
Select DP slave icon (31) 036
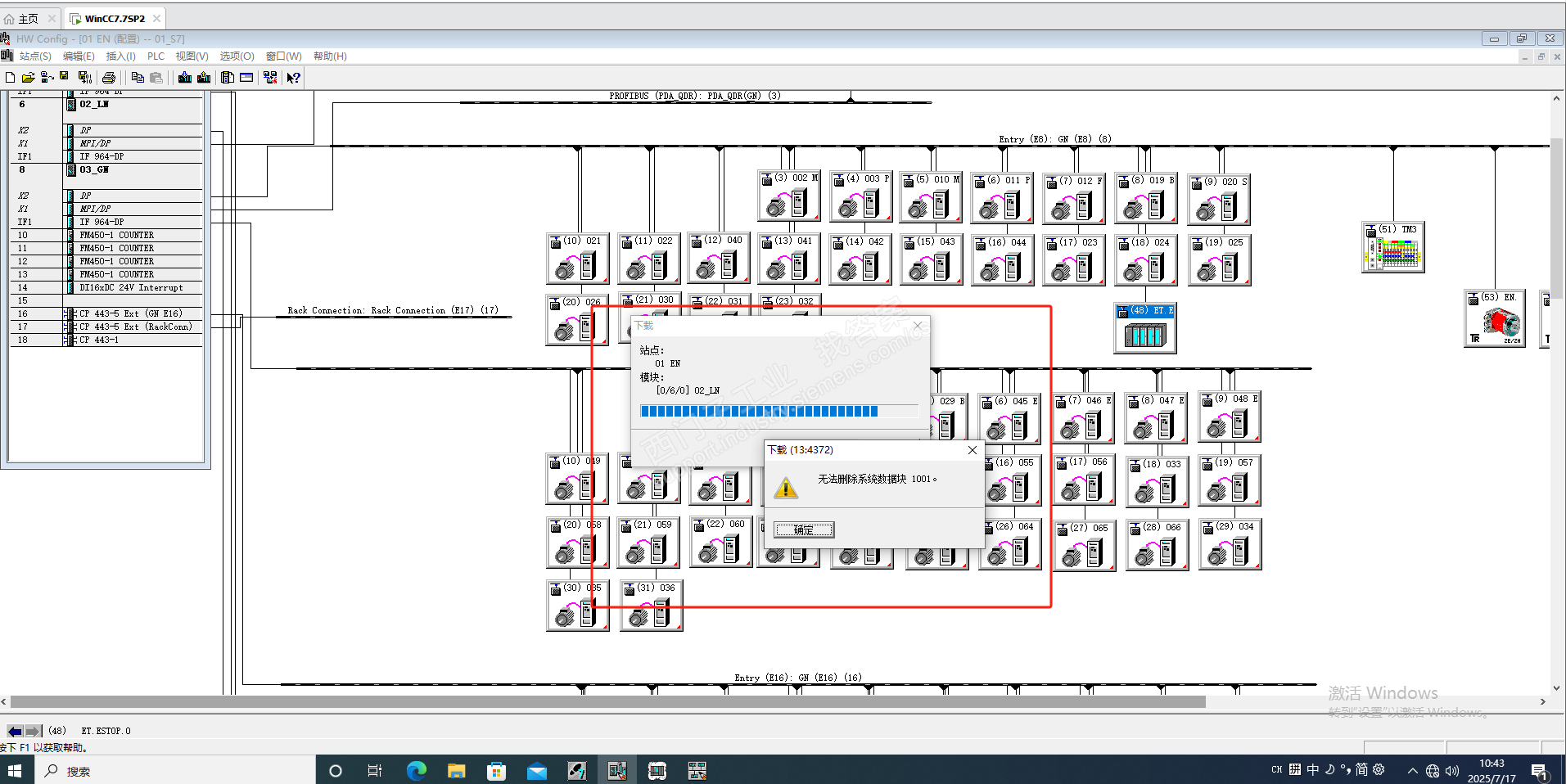pyautogui.click(x=651, y=606)
